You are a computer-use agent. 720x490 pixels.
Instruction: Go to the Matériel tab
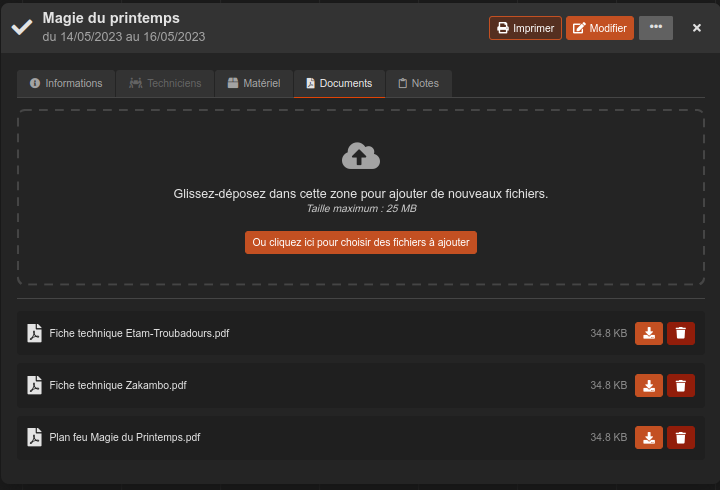point(253,83)
